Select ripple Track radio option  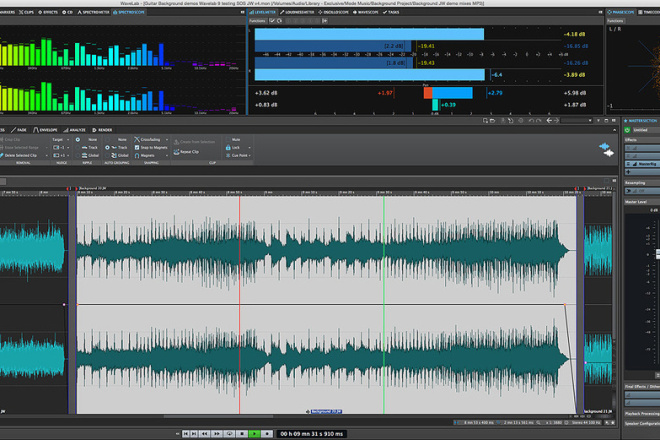tap(78, 147)
